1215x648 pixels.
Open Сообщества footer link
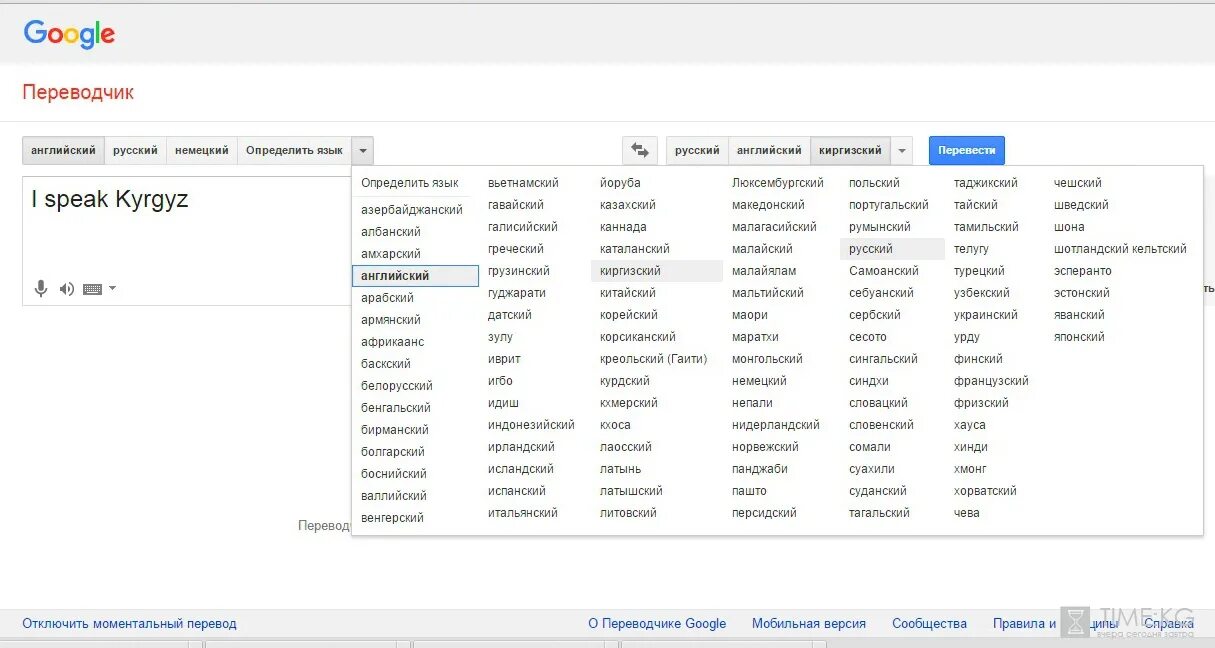click(929, 624)
